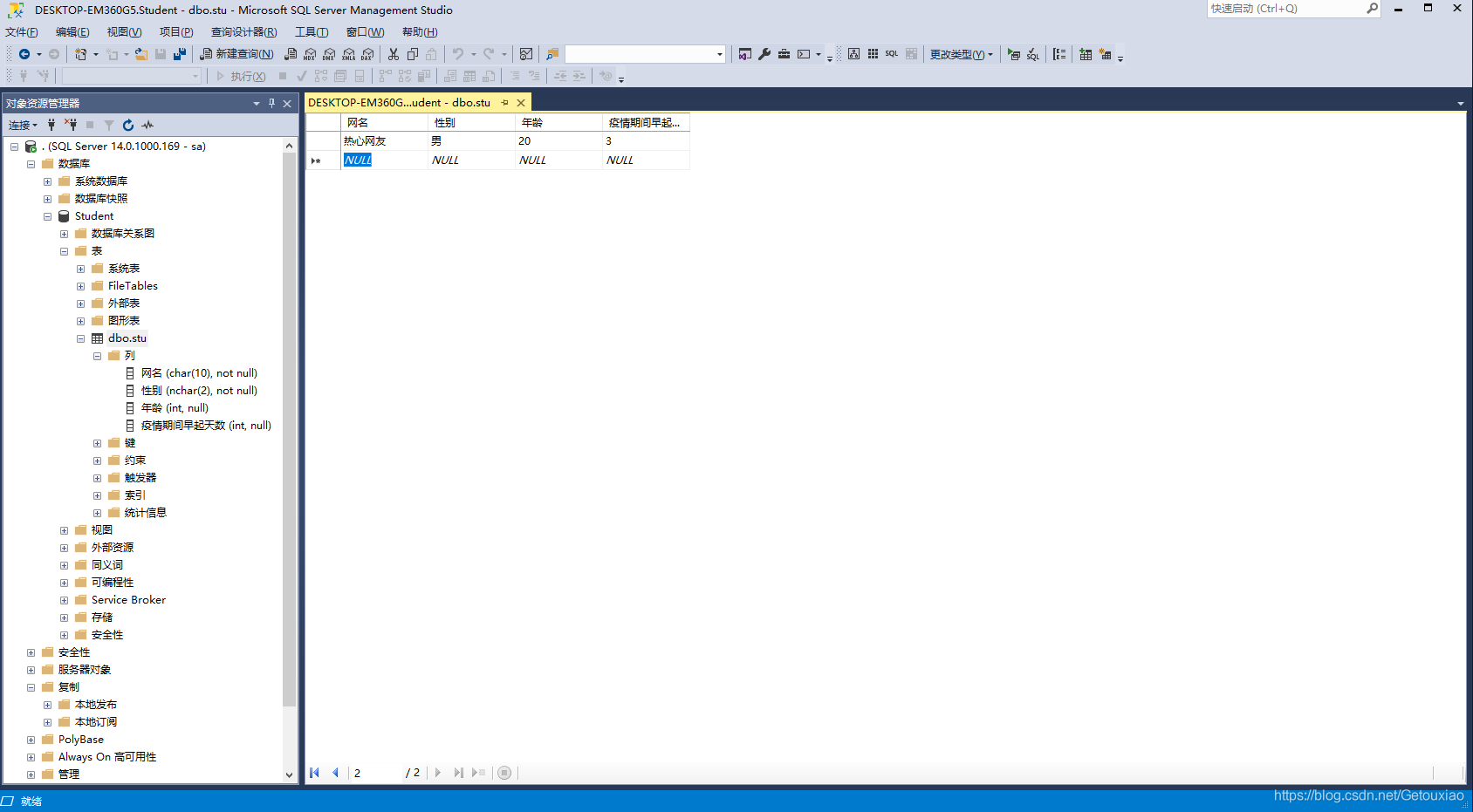Click the 热心网友 table cell
The height and width of the screenshot is (812, 1473).
[x=384, y=141]
